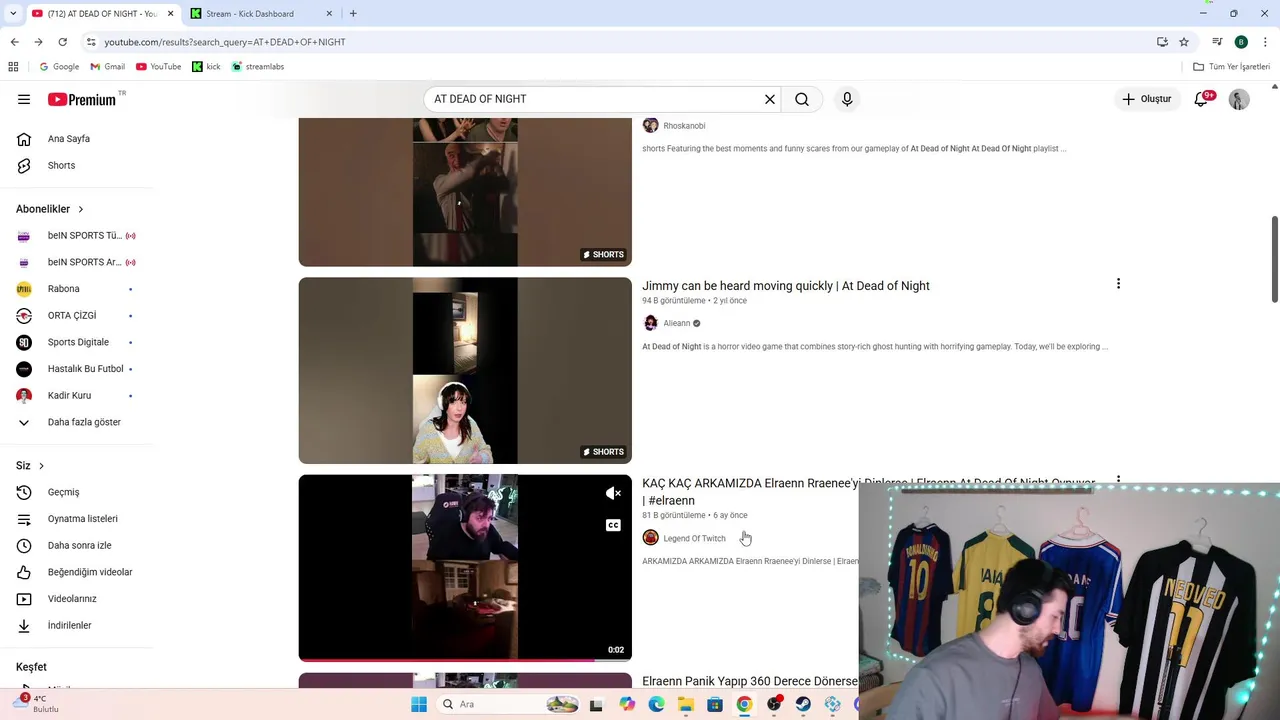Open the Alieann channel link

(x=677, y=323)
